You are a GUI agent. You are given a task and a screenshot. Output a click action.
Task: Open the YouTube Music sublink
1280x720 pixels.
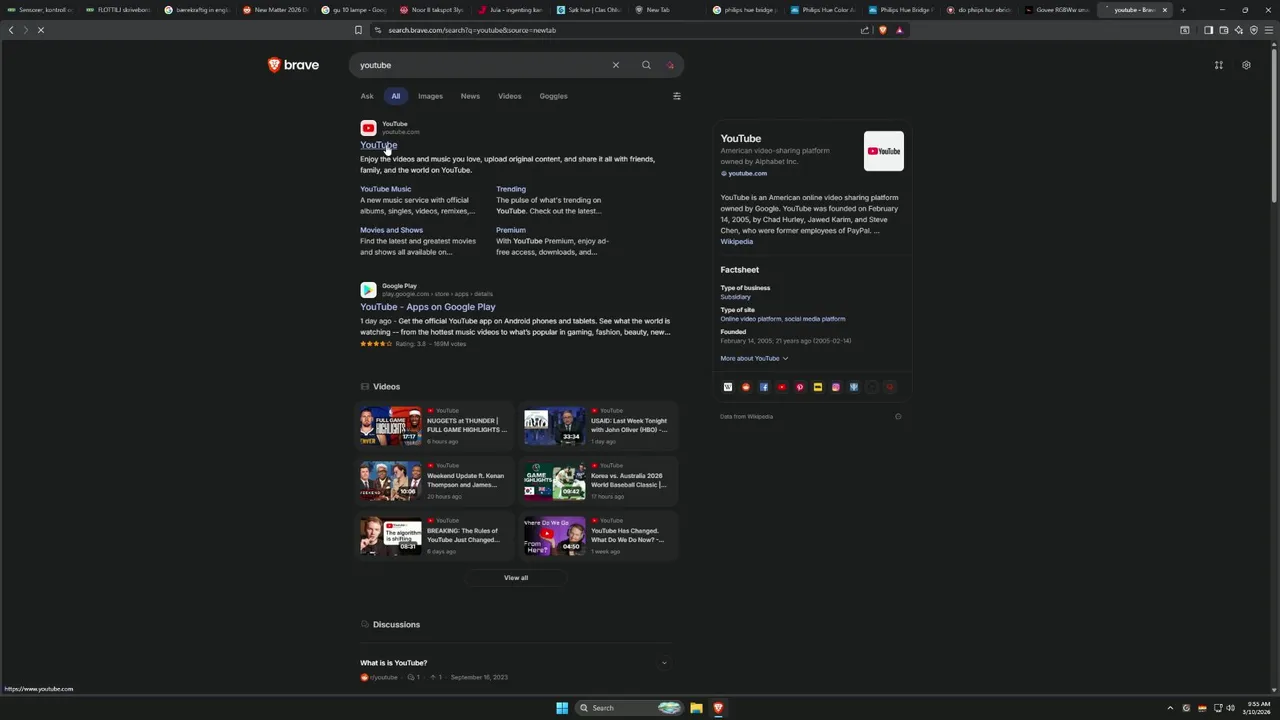click(385, 189)
